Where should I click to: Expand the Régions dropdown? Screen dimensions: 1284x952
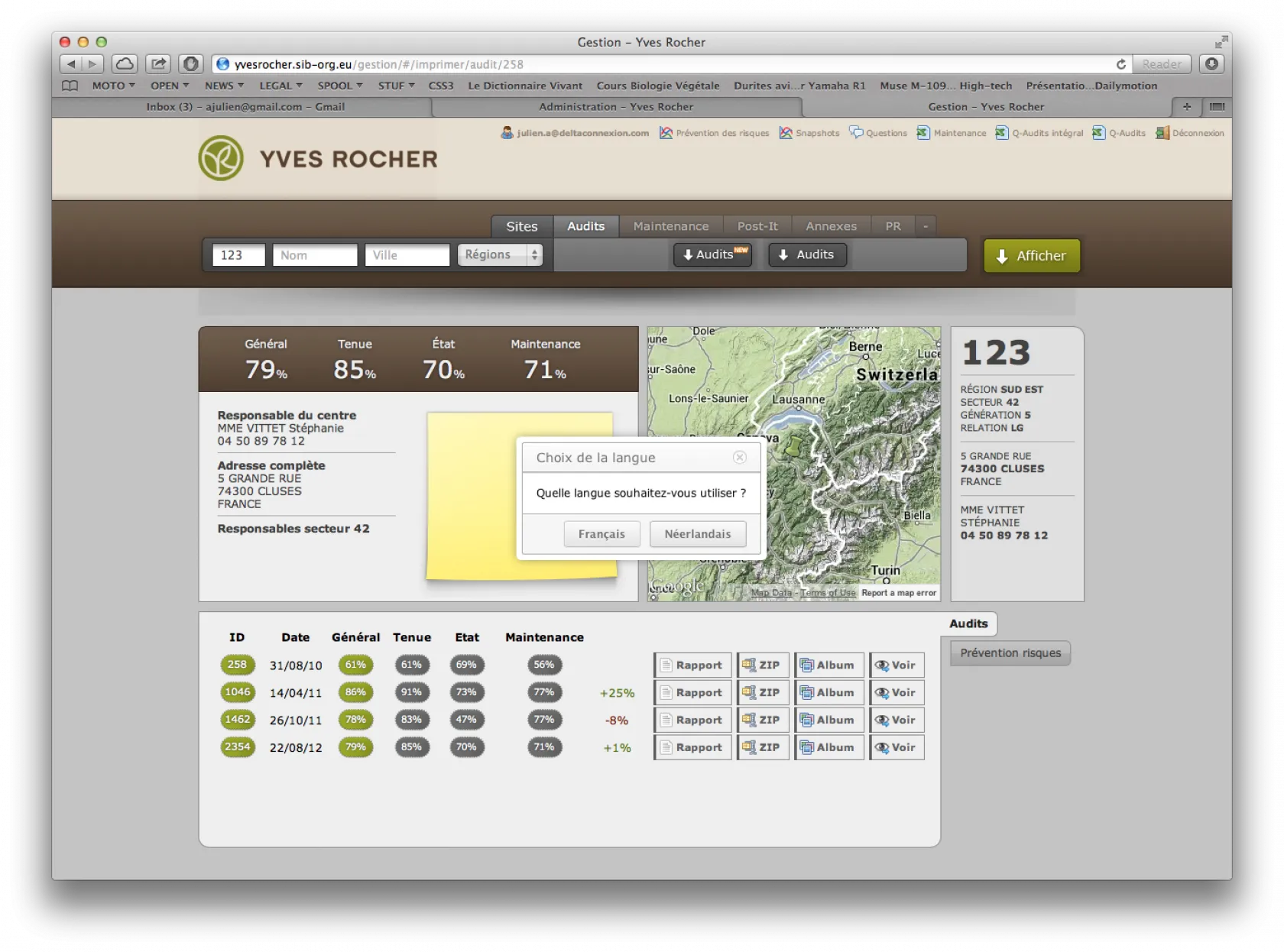click(500, 255)
